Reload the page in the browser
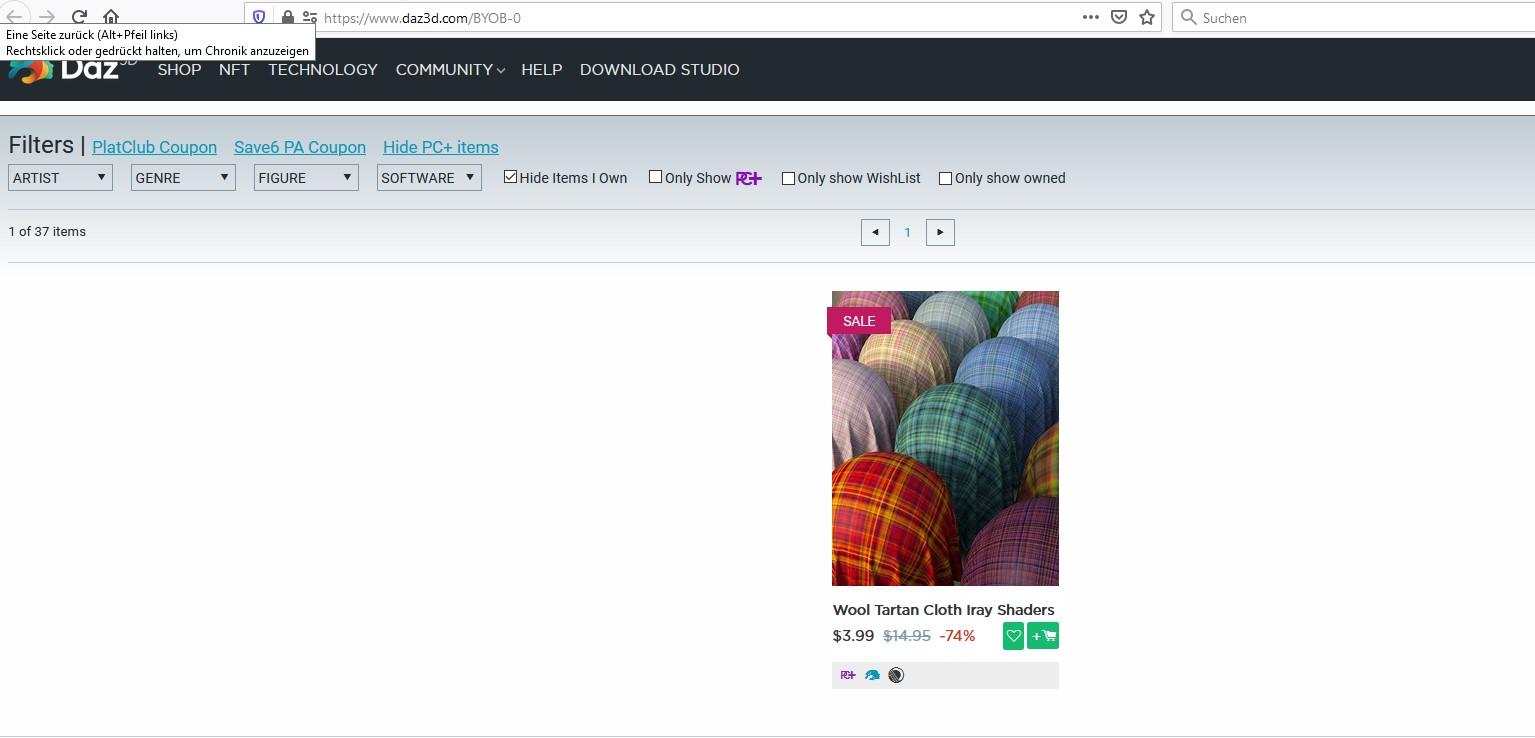Viewport: 1535px width, 738px height. coord(79,17)
